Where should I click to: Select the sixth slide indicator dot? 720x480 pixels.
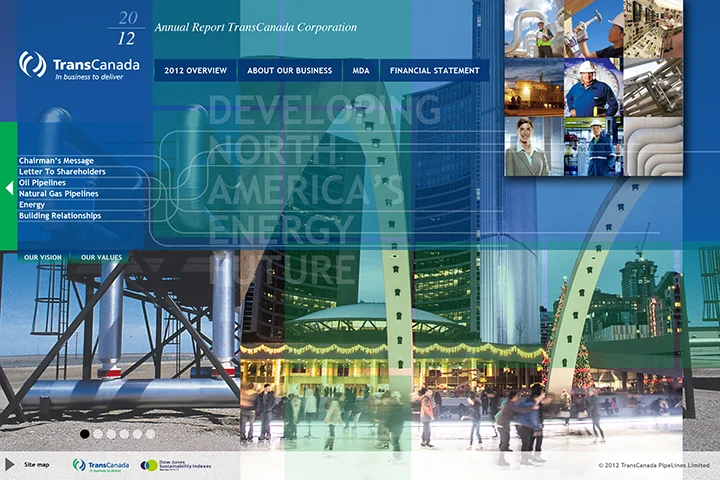151,434
